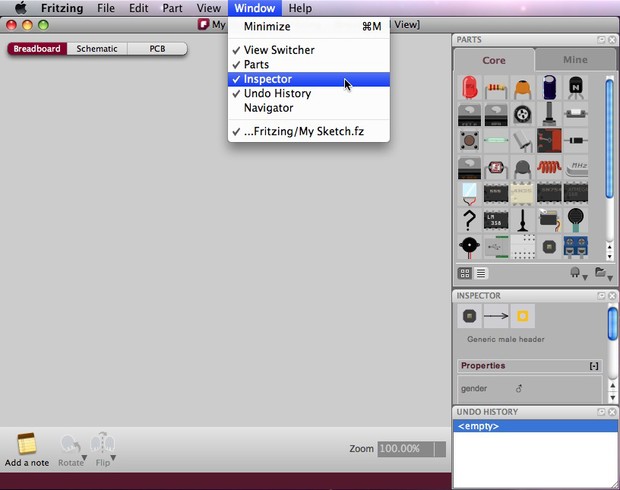This screenshot has width=620, height=490.
Task: Toggle View Switcher in Window menu
Action: click(309, 50)
